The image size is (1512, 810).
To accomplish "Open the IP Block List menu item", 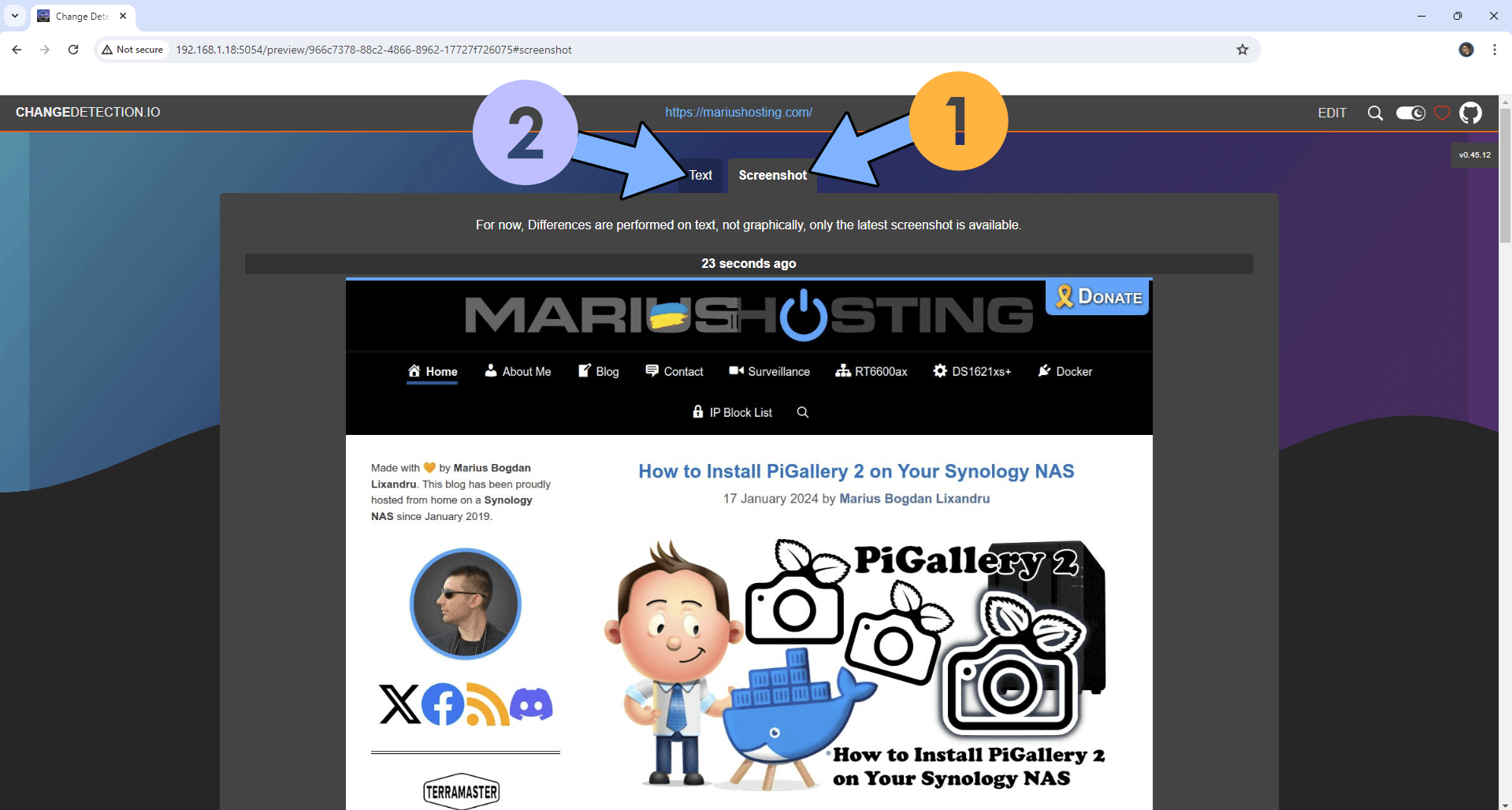I will coord(732,412).
